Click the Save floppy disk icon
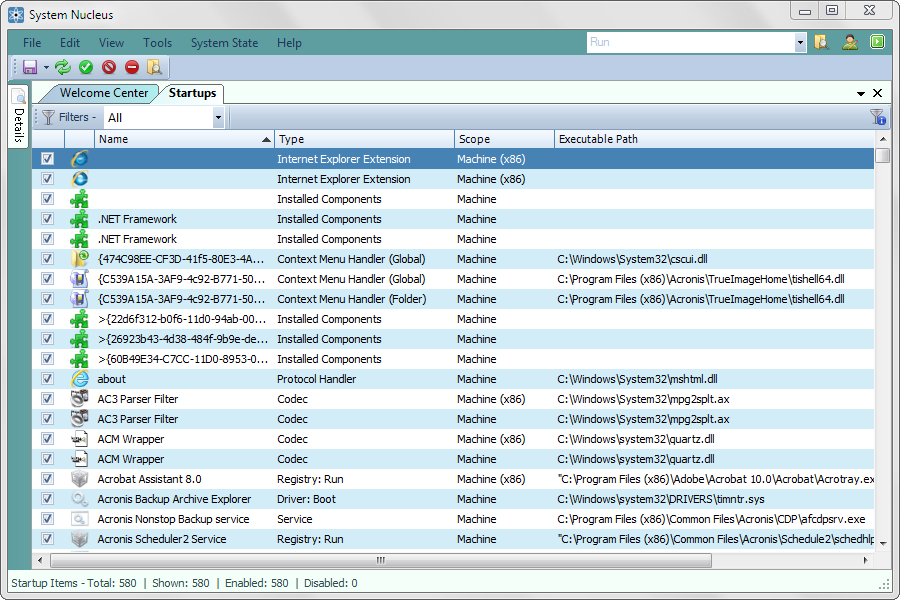 28,66
